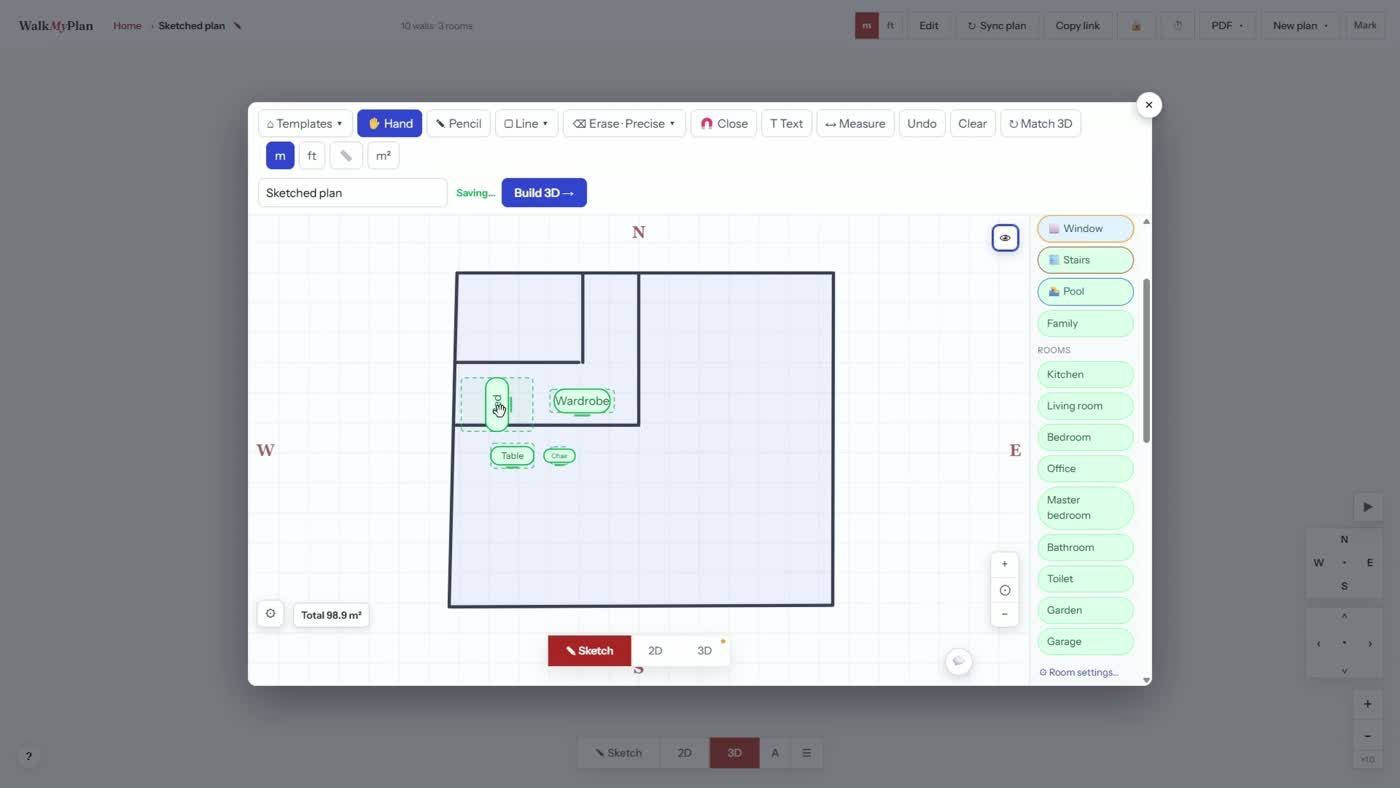Switch to 2D tab in sketch dialog
The image size is (1400, 788).
click(655, 651)
